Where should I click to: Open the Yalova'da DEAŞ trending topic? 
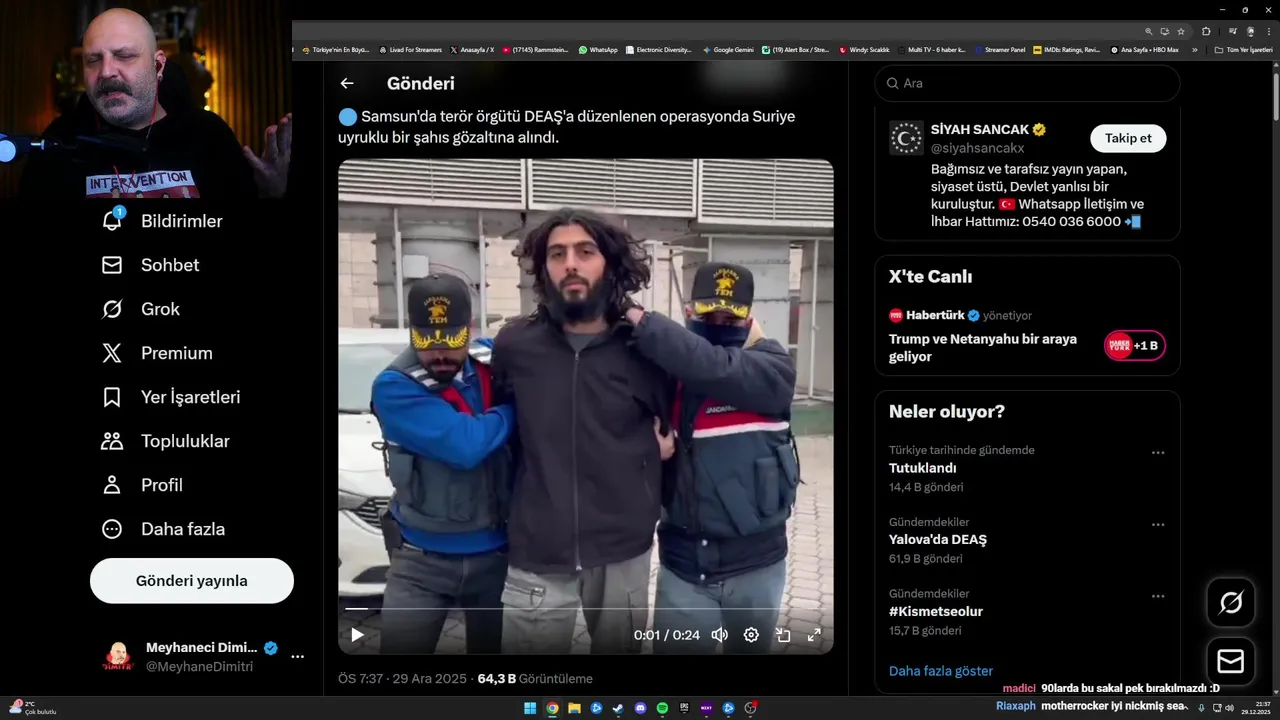(x=938, y=540)
